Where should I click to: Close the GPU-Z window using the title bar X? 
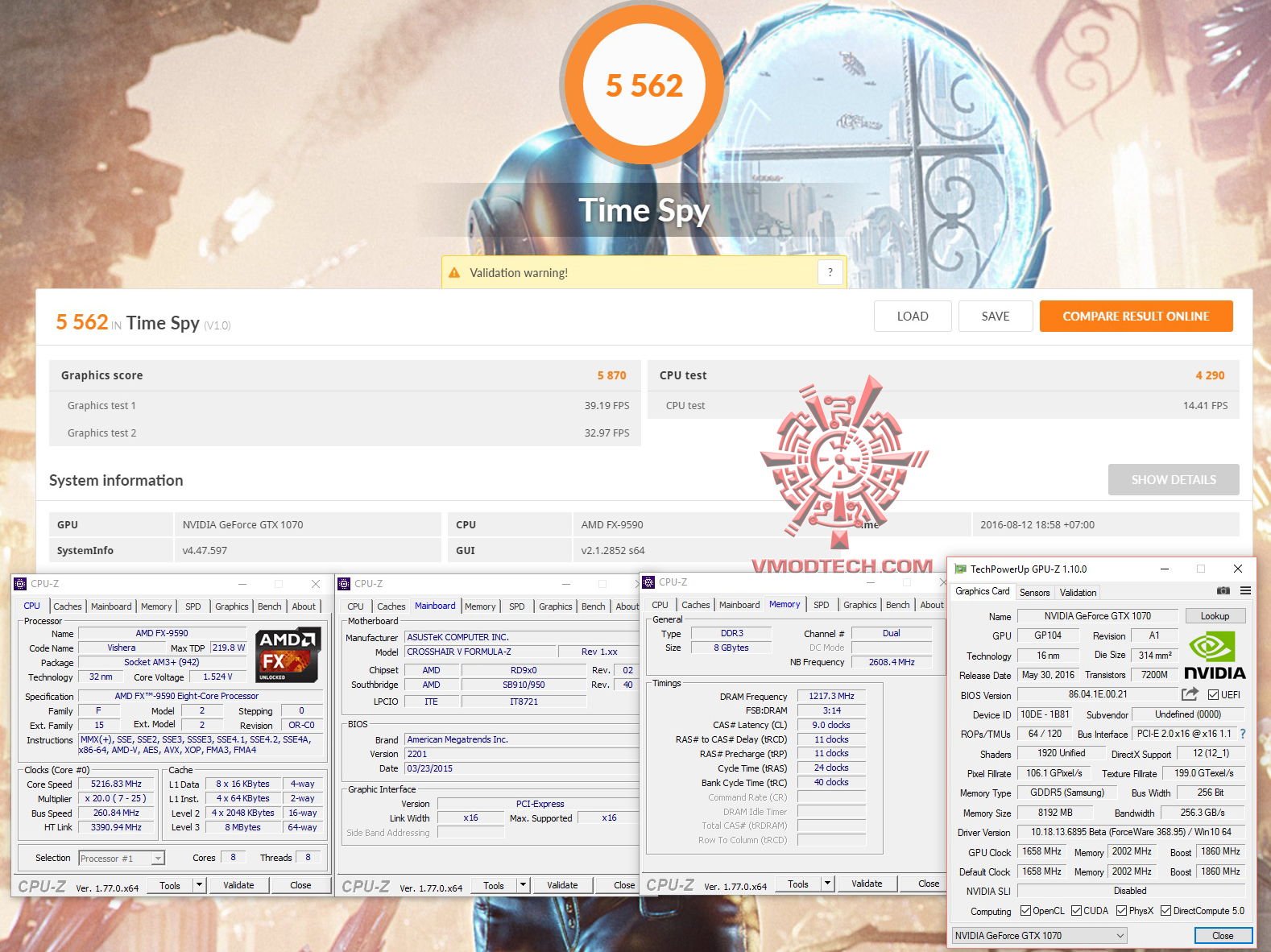(1238, 569)
